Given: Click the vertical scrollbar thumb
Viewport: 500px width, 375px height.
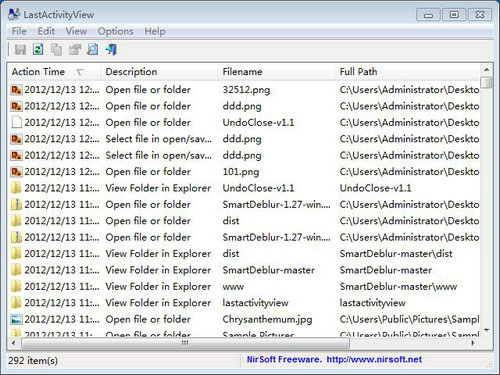Looking at the screenshot, I should click(x=487, y=82).
